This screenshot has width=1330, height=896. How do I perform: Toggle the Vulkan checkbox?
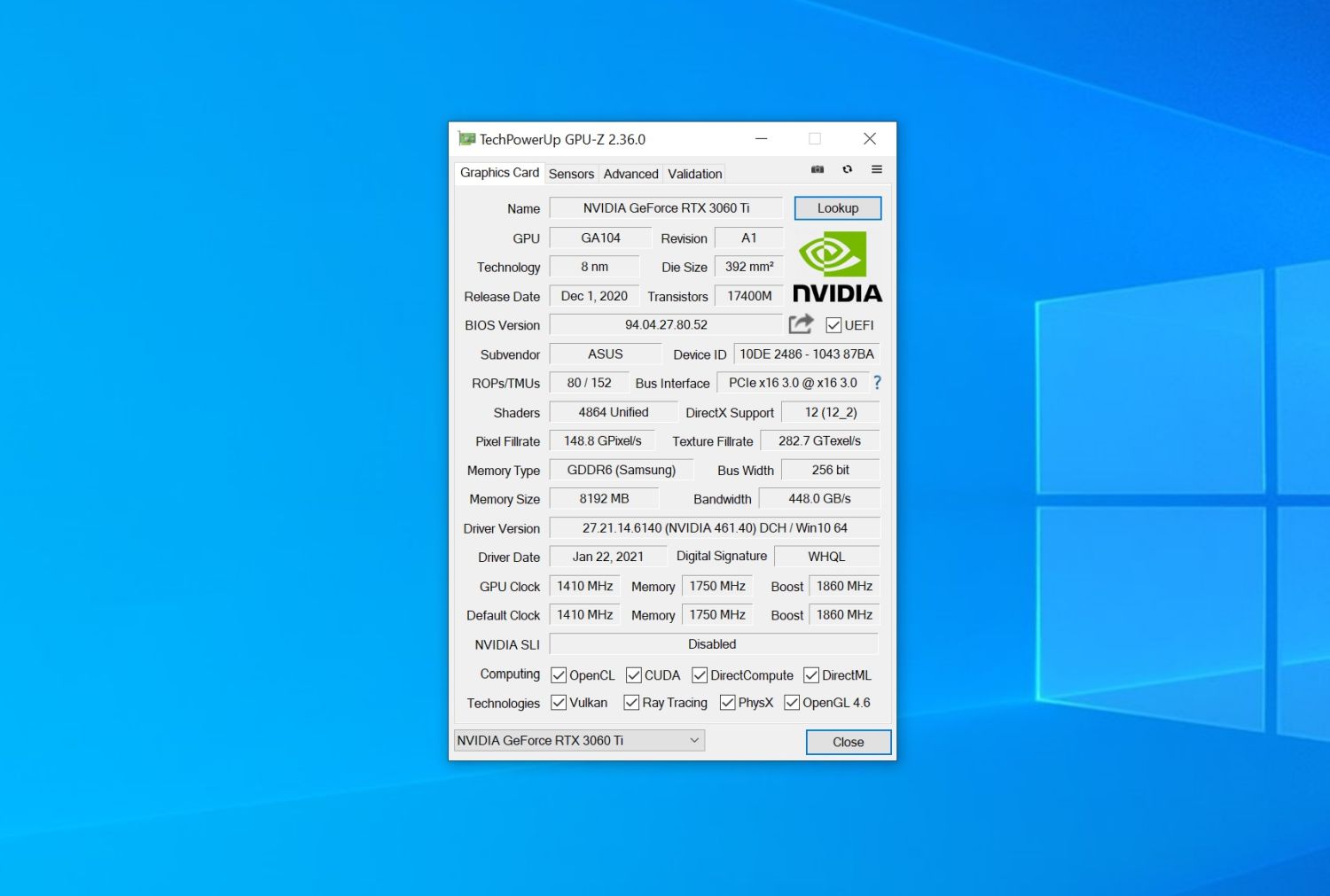(x=559, y=703)
